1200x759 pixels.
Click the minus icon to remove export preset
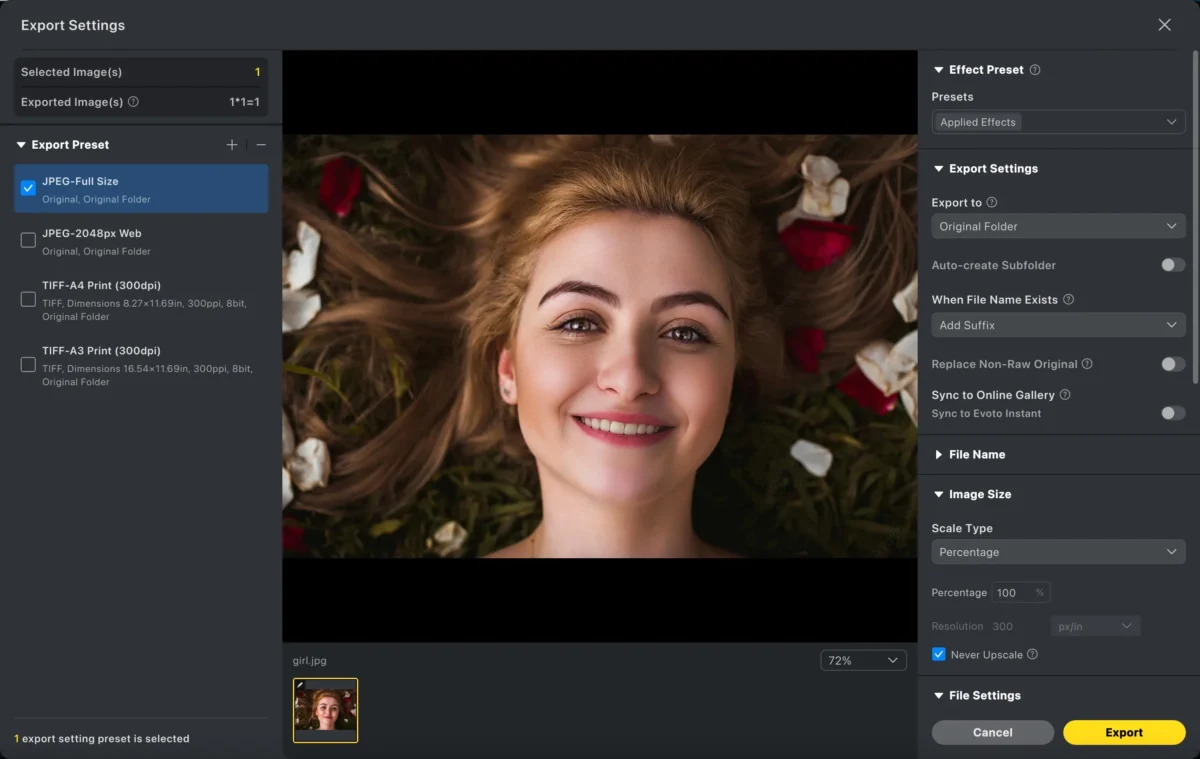coord(261,145)
